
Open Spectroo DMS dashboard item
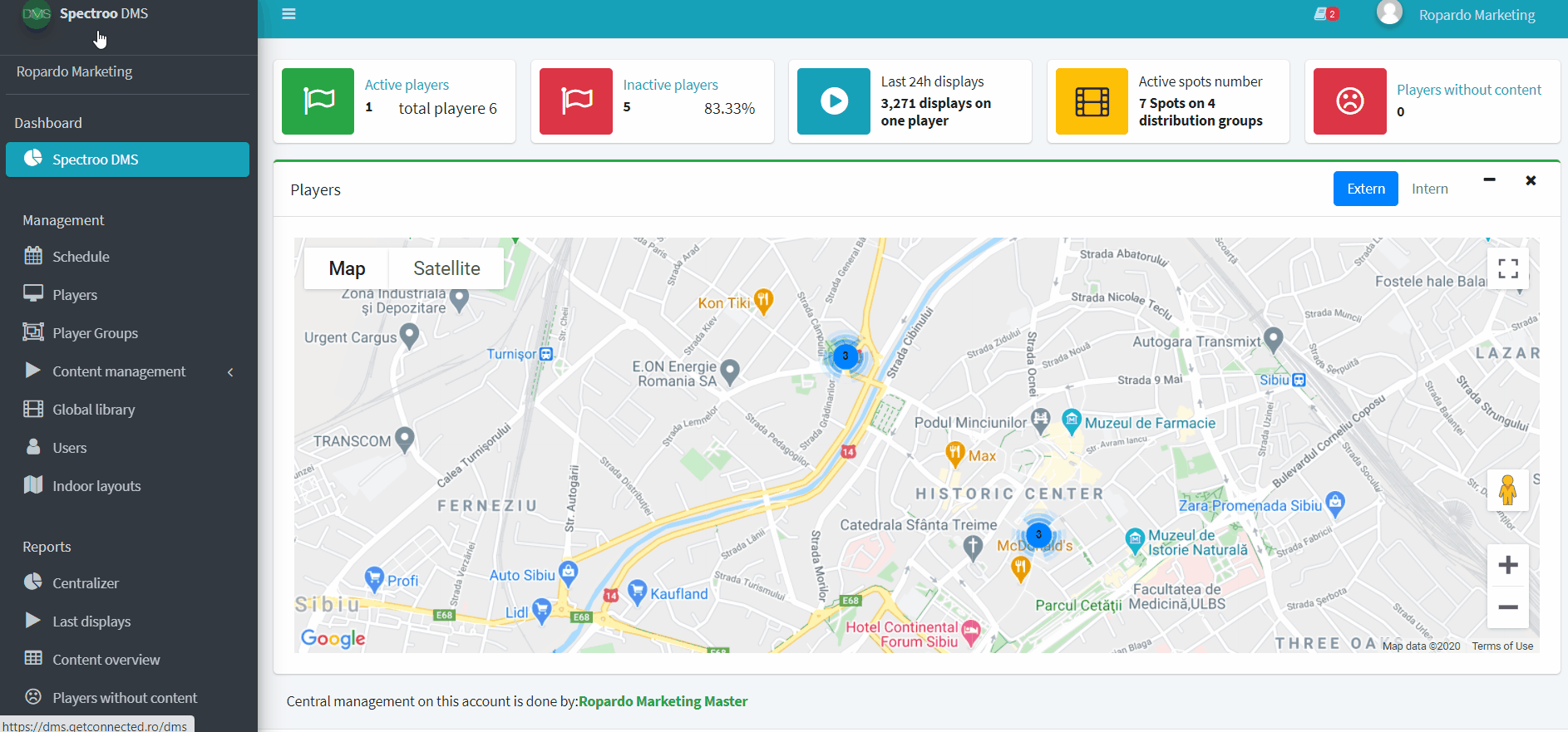click(127, 160)
